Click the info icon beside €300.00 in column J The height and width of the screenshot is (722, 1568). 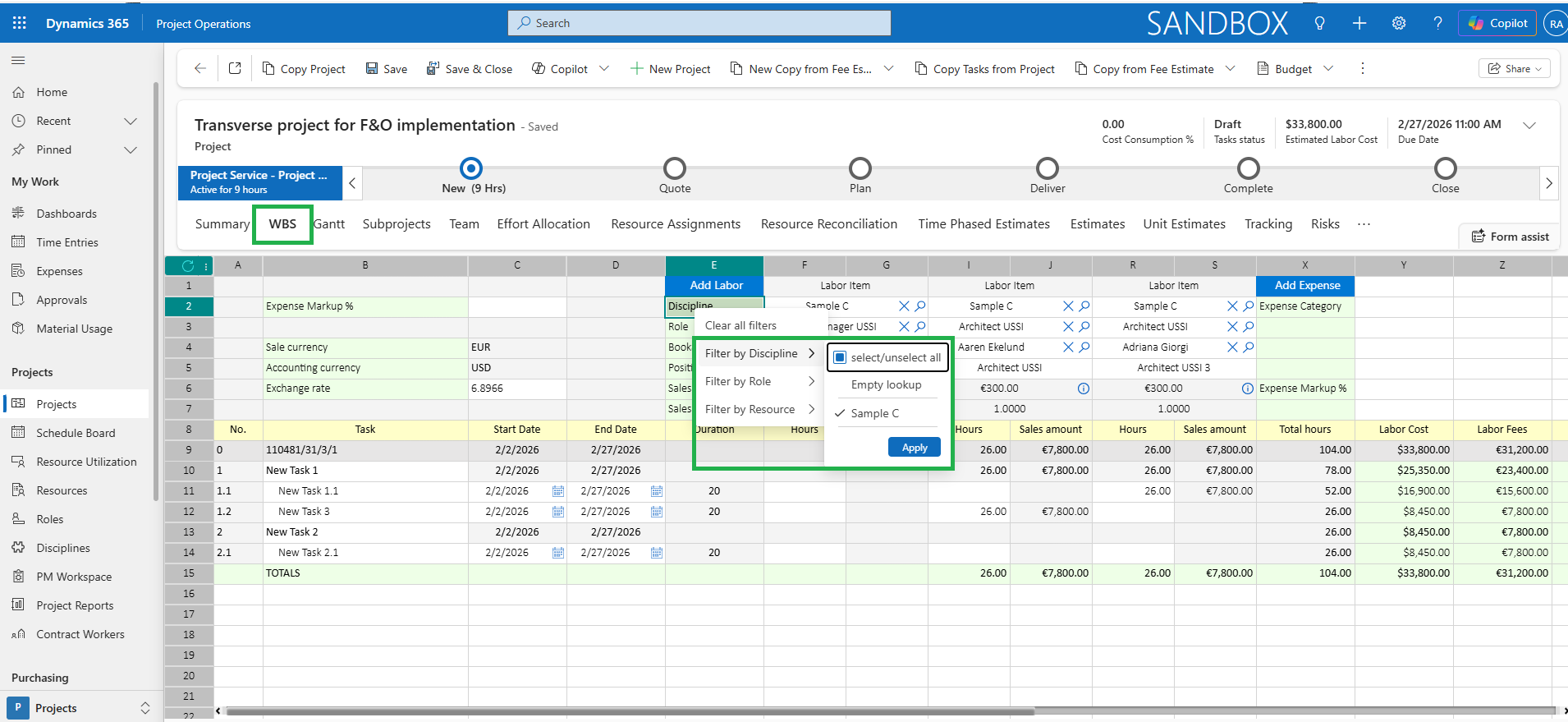[x=1084, y=389]
